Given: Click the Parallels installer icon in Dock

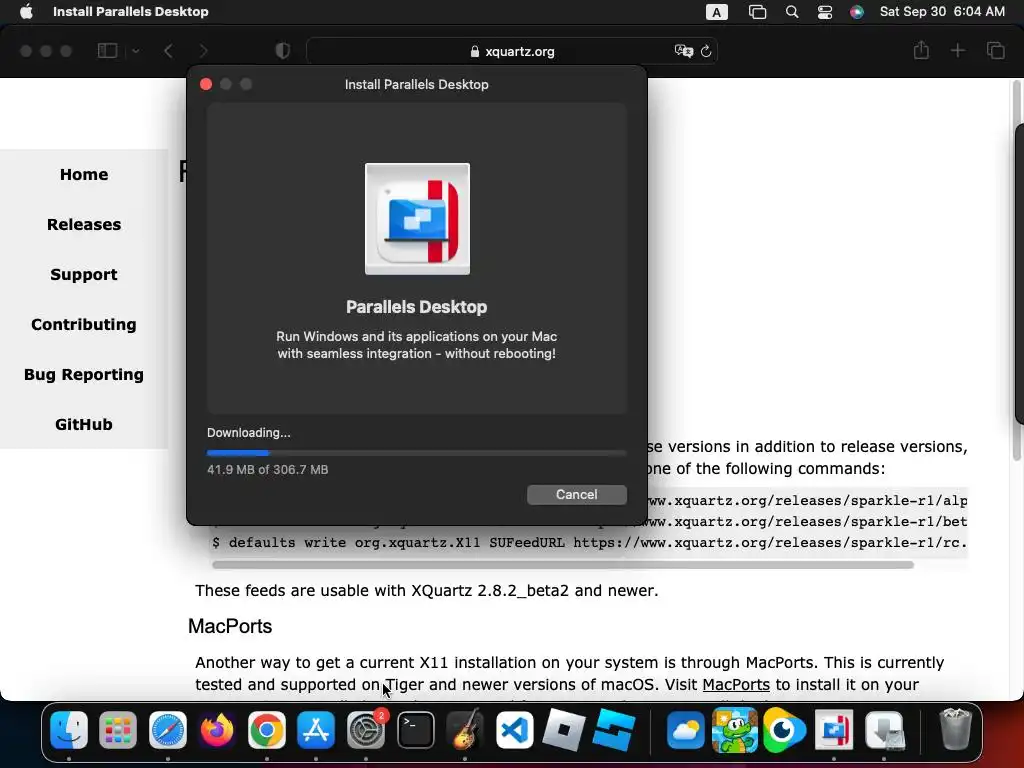Looking at the screenshot, I should [x=834, y=729].
